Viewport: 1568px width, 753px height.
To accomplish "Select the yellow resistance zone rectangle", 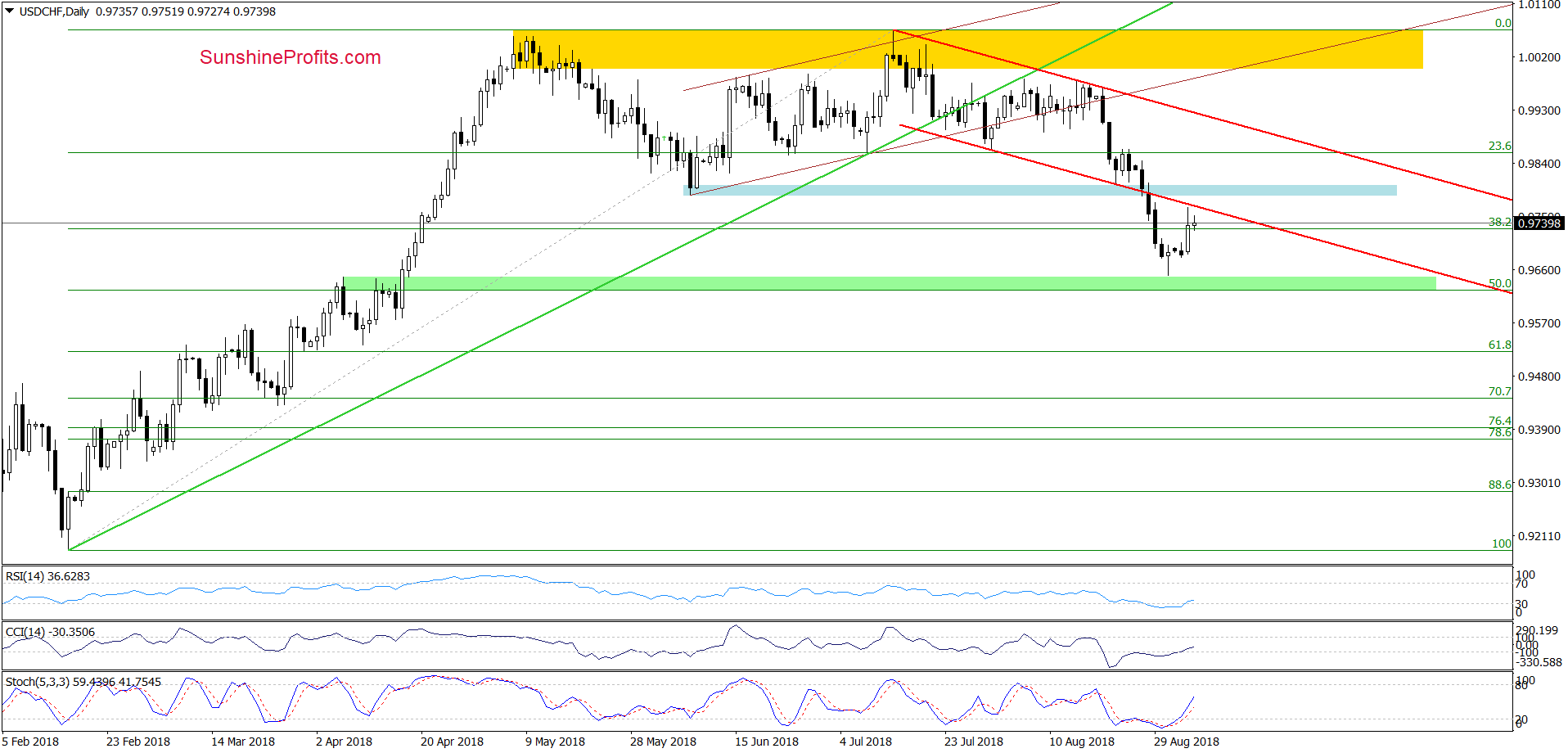I will [x=968, y=49].
